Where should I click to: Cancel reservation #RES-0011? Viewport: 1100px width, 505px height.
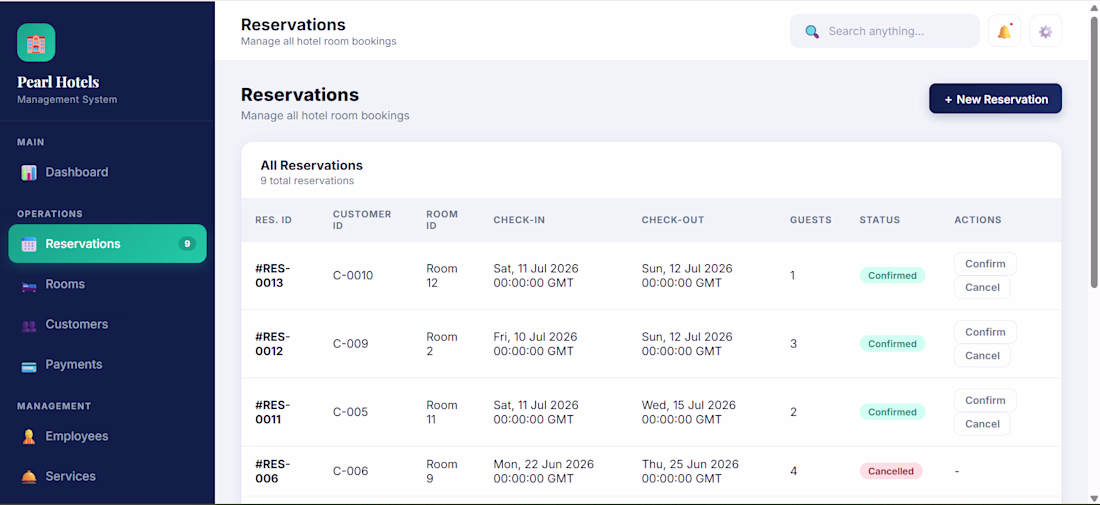pyautogui.click(x=982, y=424)
